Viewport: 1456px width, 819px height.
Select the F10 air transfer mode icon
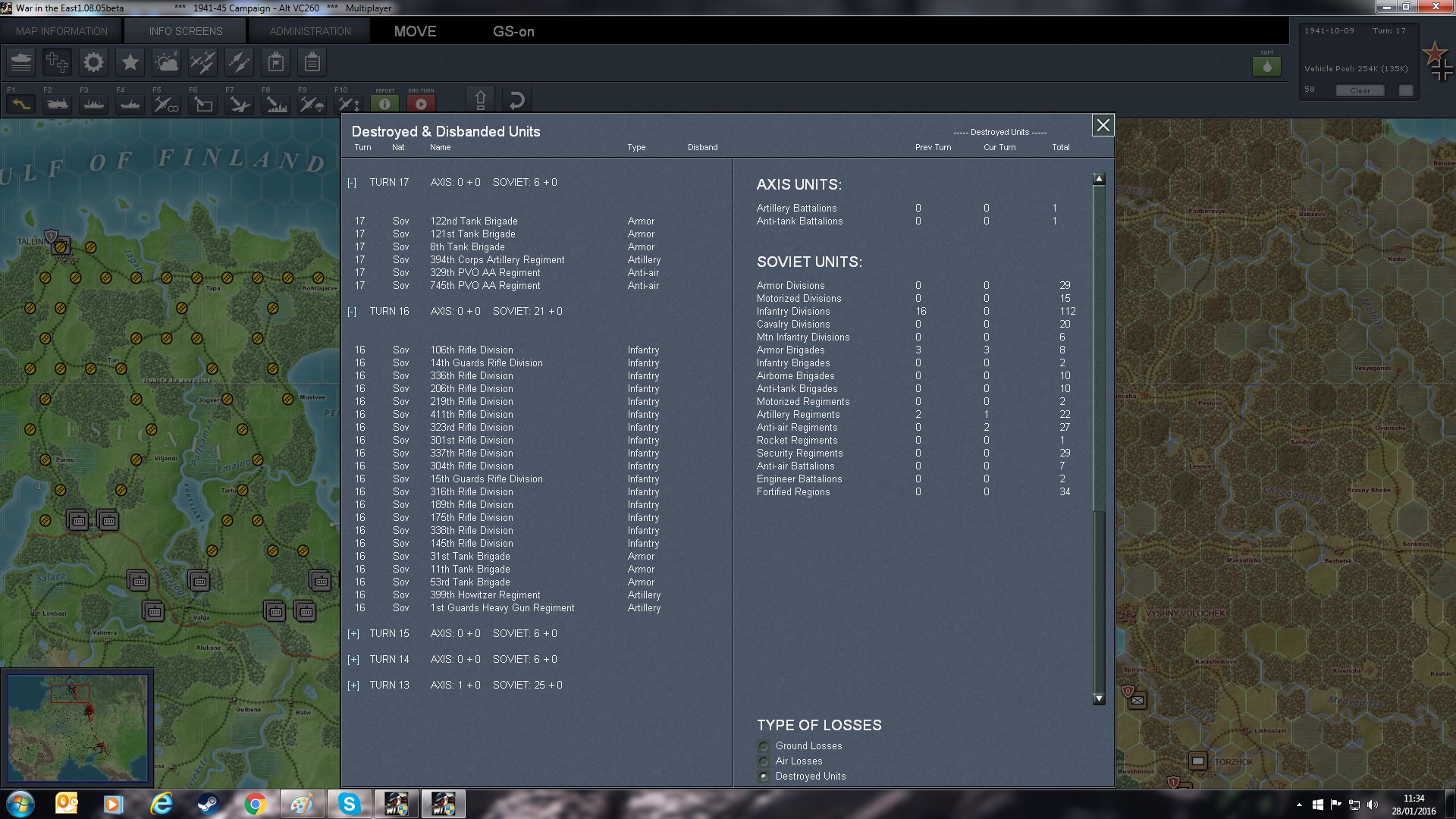(x=348, y=104)
